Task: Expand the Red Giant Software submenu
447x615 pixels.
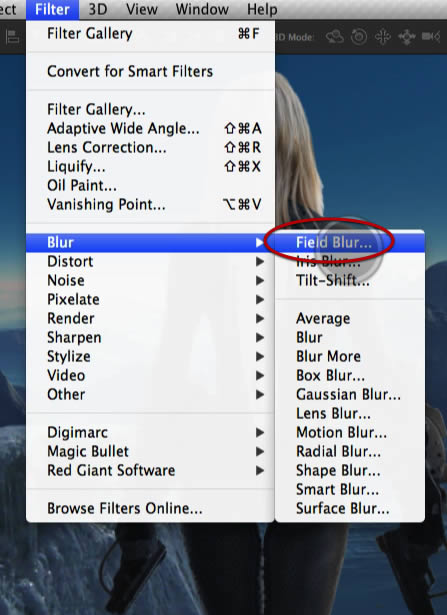Action: tap(150, 470)
